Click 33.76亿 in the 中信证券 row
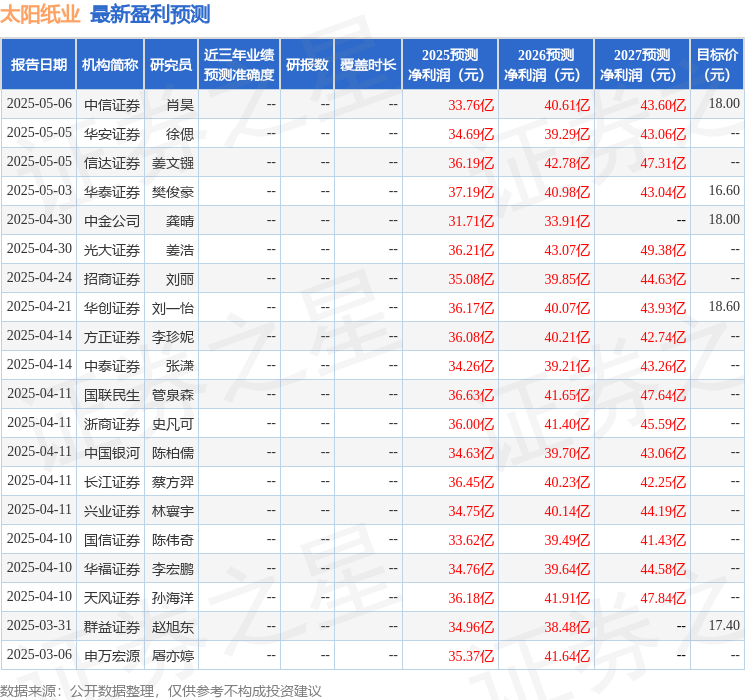The image size is (745, 700). click(471, 105)
